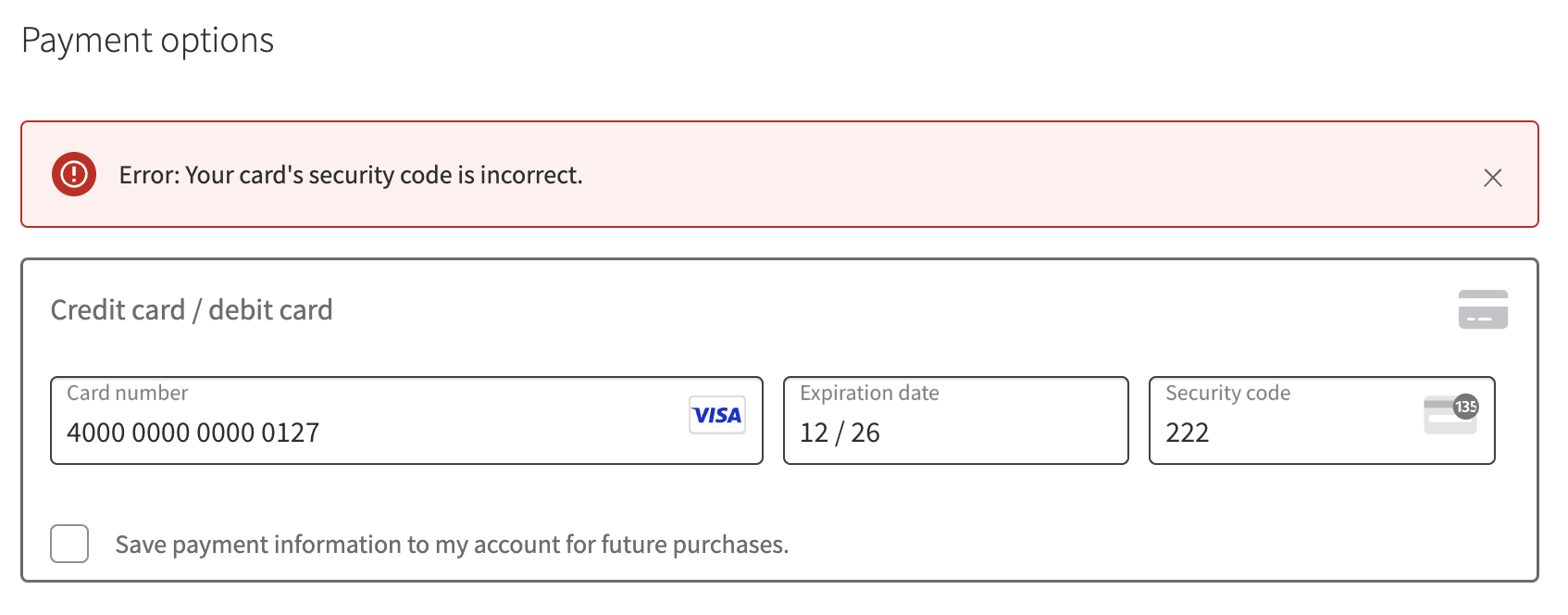Click the gray credit card icon
Screen dimensions: 1568x615
coord(1483,309)
